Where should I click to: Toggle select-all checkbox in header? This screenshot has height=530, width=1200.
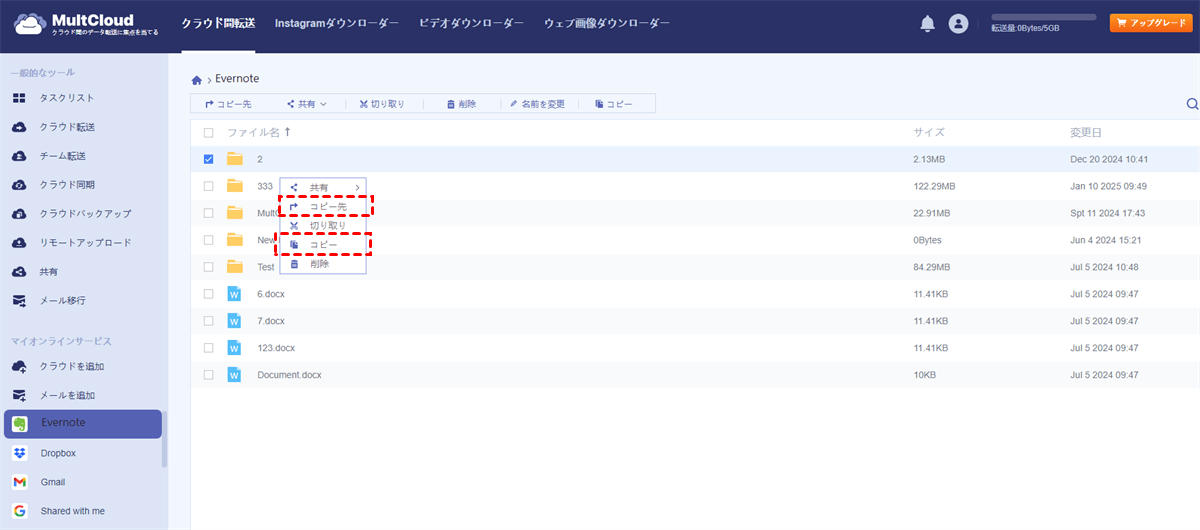[208, 132]
